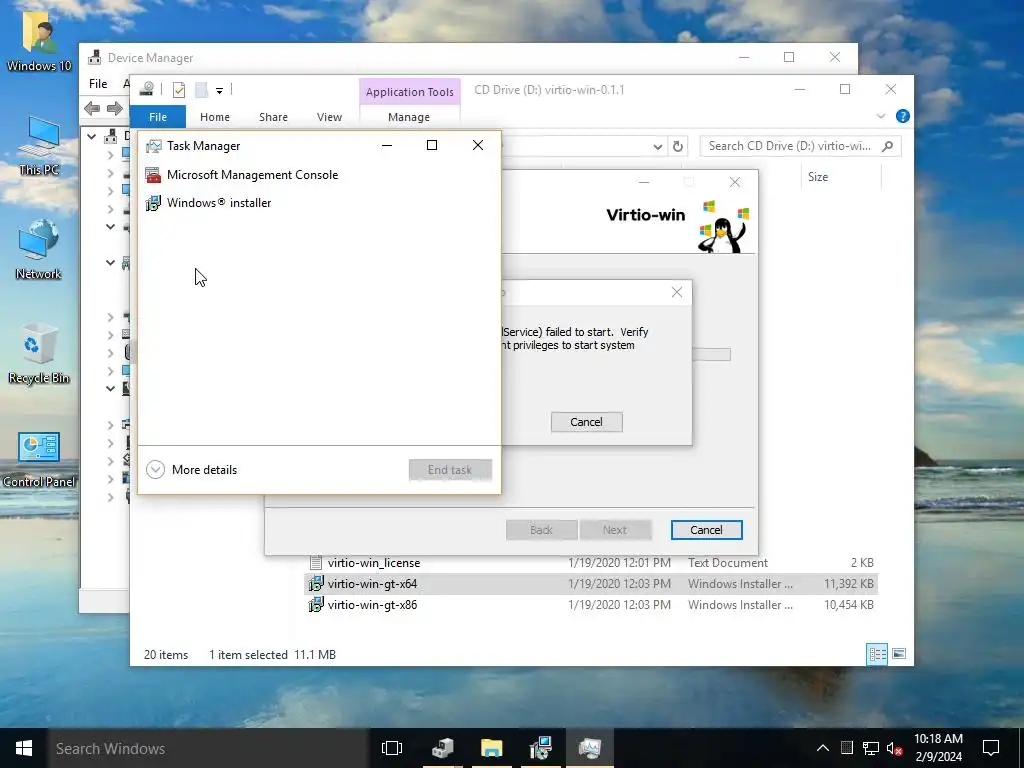The width and height of the screenshot is (1024, 768).
Task: Open the Home ribbon tab
Action: point(215,117)
